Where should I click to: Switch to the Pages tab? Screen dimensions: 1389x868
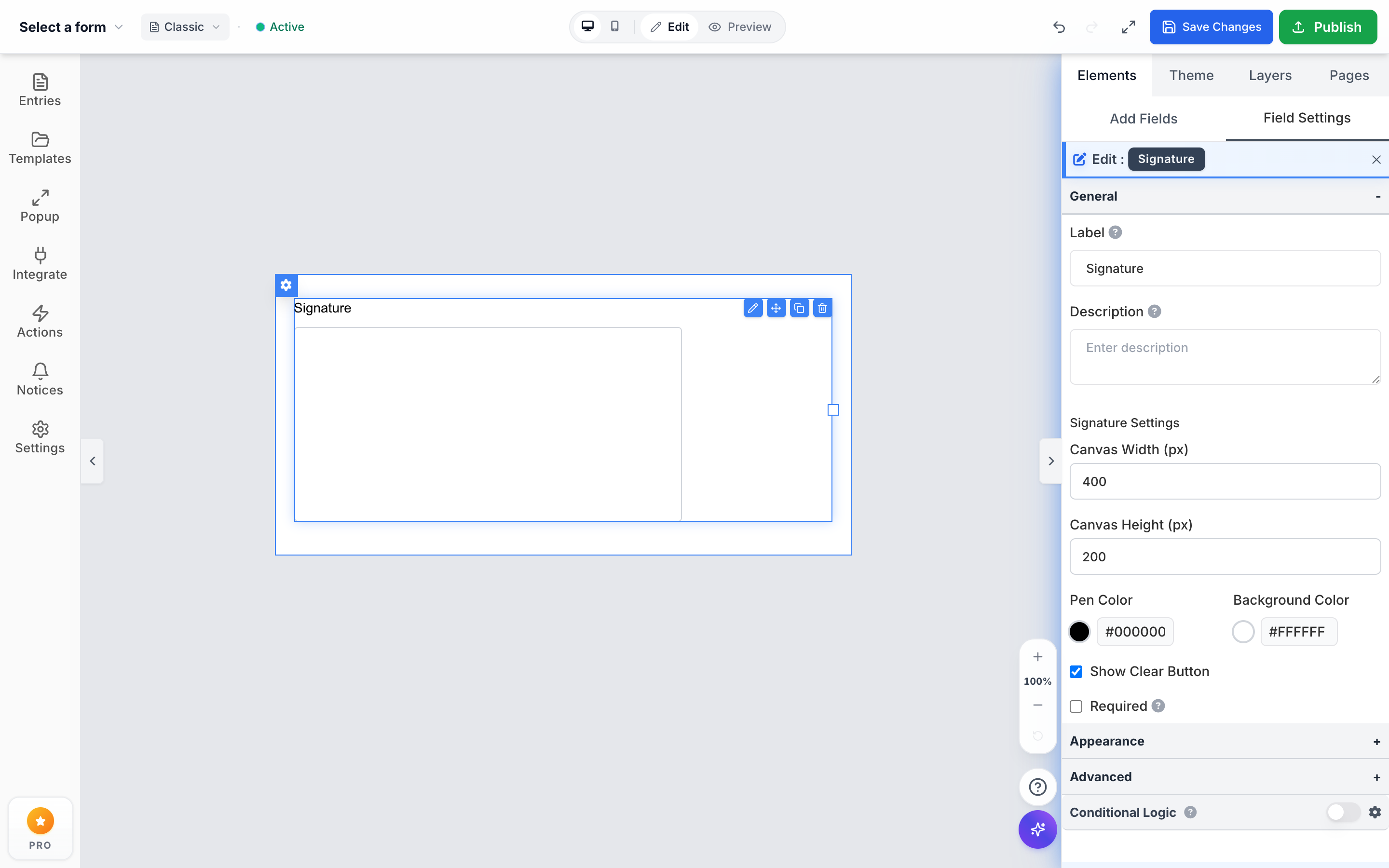click(1349, 75)
